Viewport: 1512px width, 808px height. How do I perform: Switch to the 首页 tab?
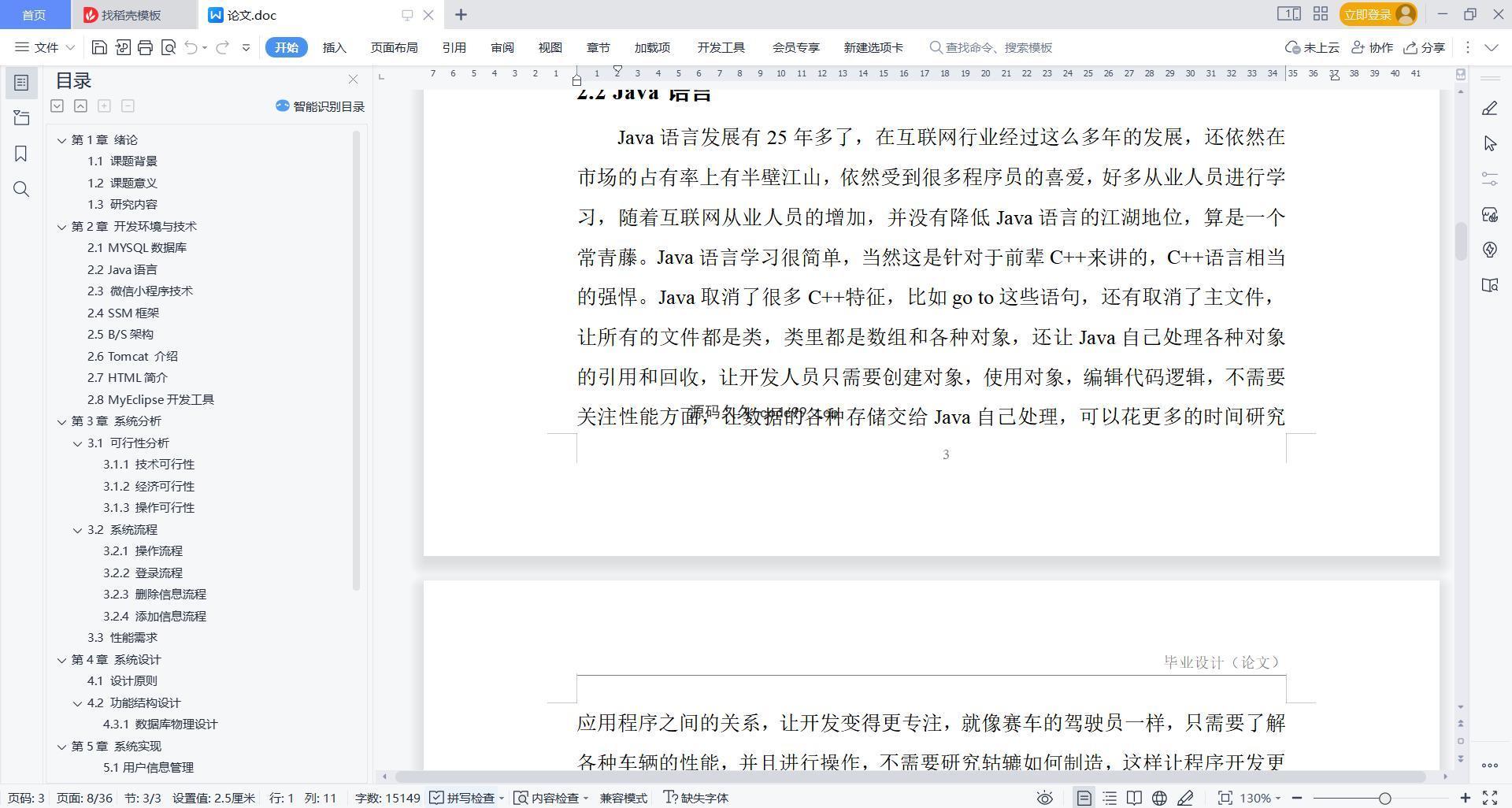click(33, 15)
